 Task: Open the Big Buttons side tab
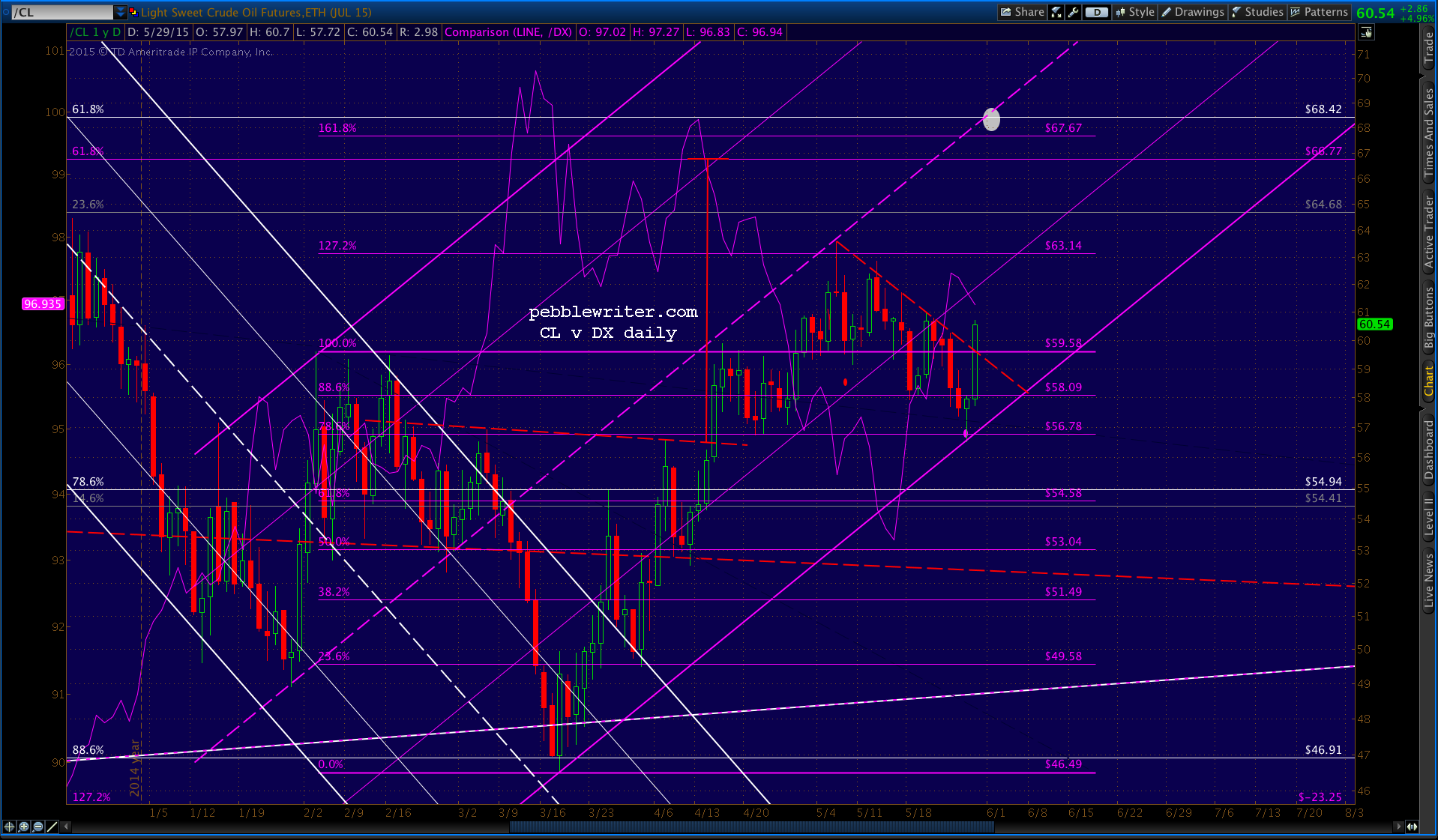1429,318
